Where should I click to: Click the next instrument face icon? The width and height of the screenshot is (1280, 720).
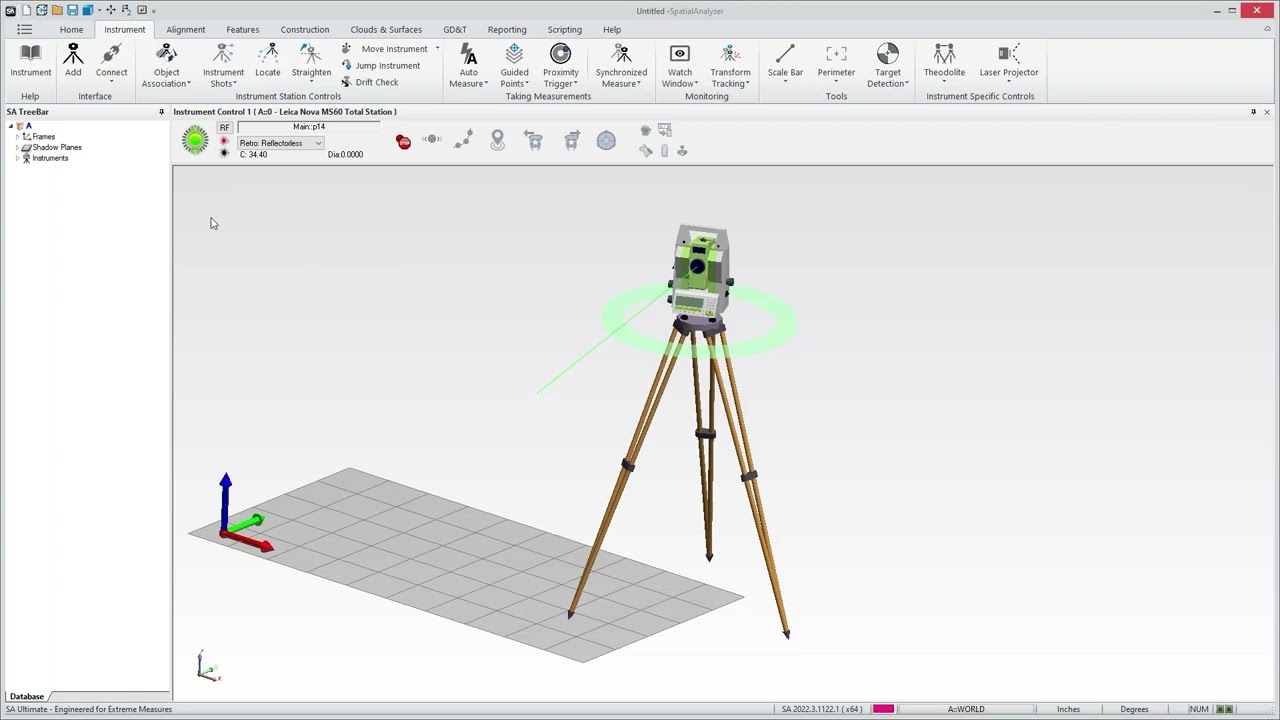point(571,141)
